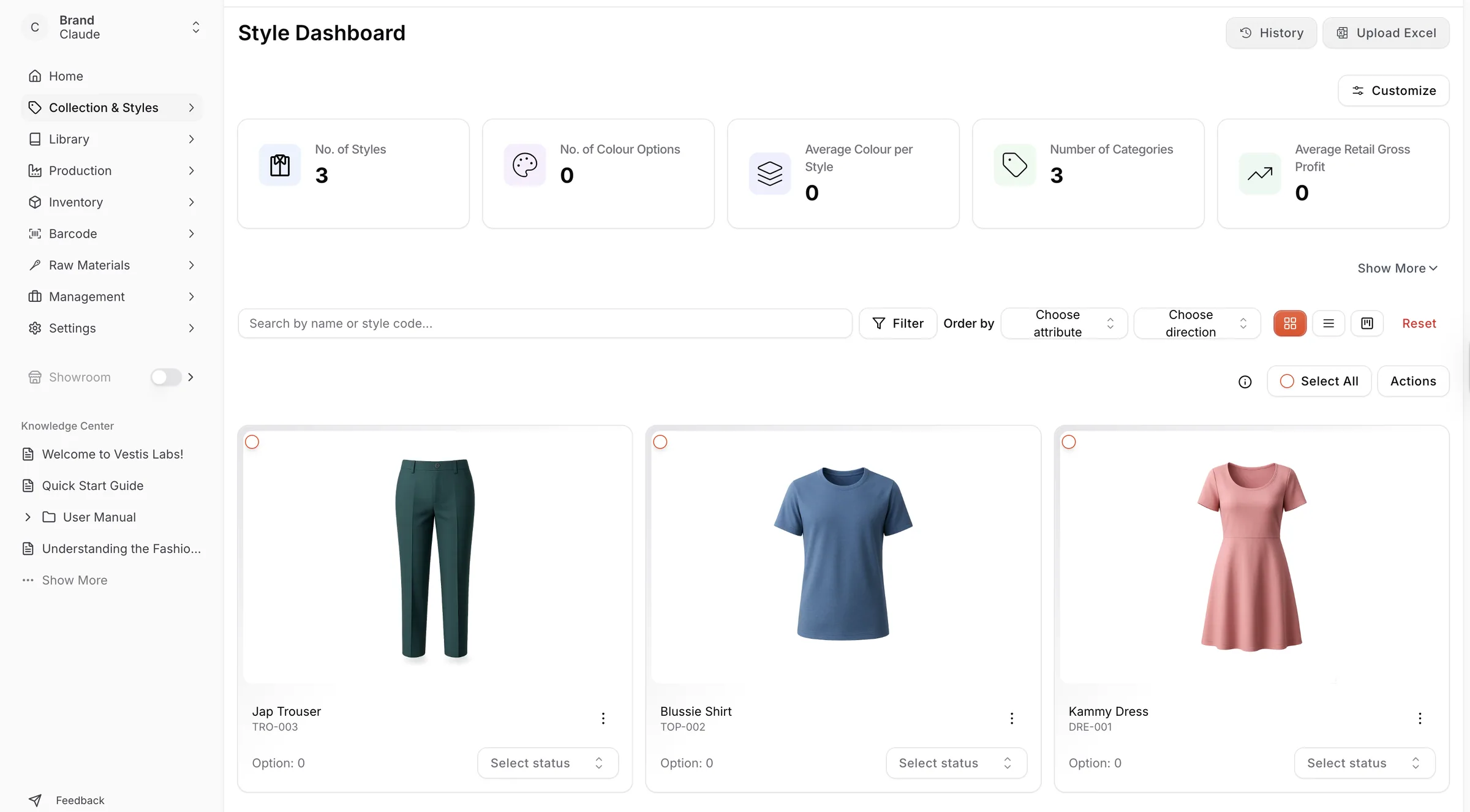Viewport: 1470px width, 812px height.
Task: Open Select status for Kammy Dress
Action: 1365,763
